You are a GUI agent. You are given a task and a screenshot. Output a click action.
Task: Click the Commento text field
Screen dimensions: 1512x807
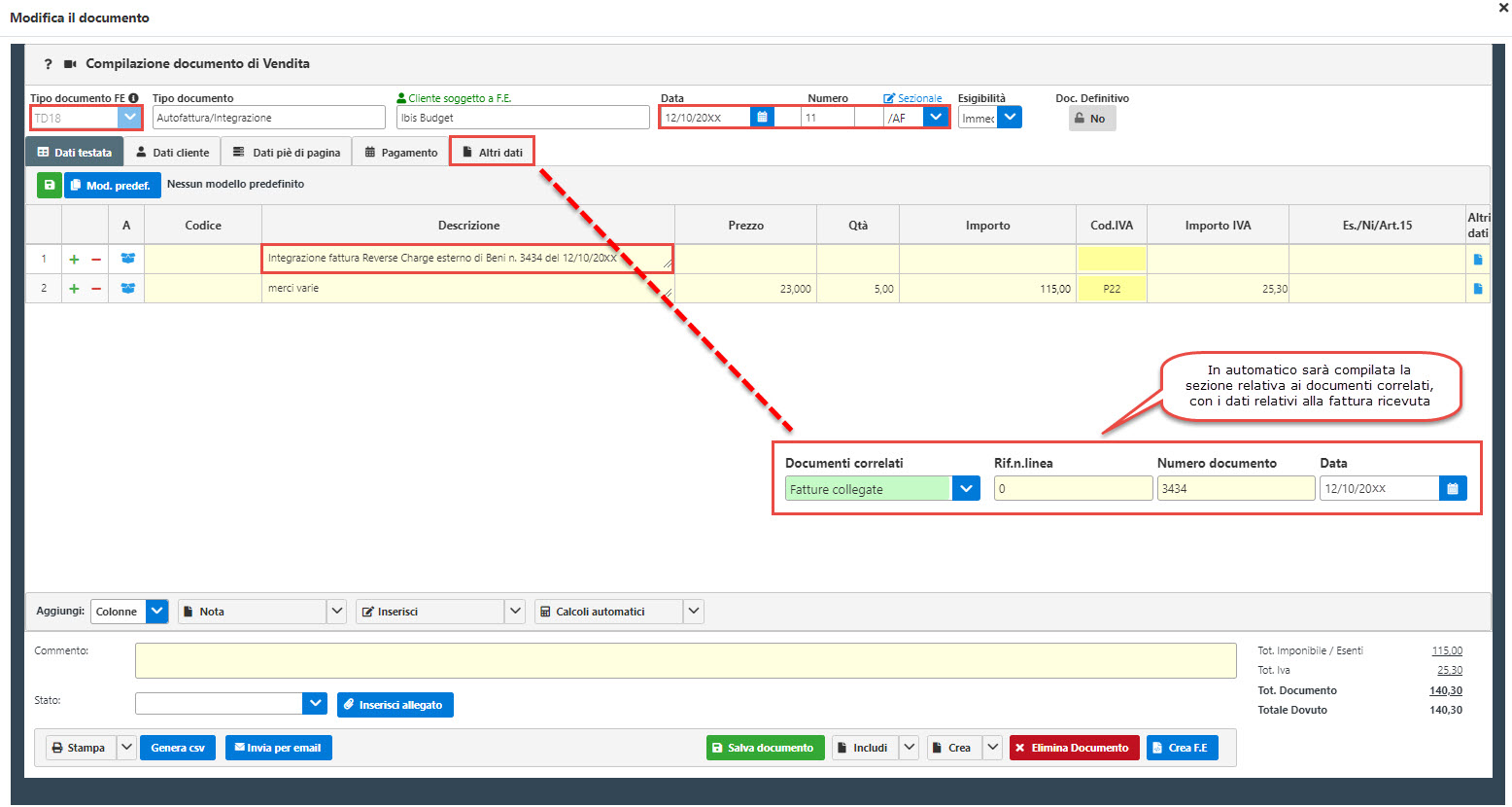coord(685,660)
